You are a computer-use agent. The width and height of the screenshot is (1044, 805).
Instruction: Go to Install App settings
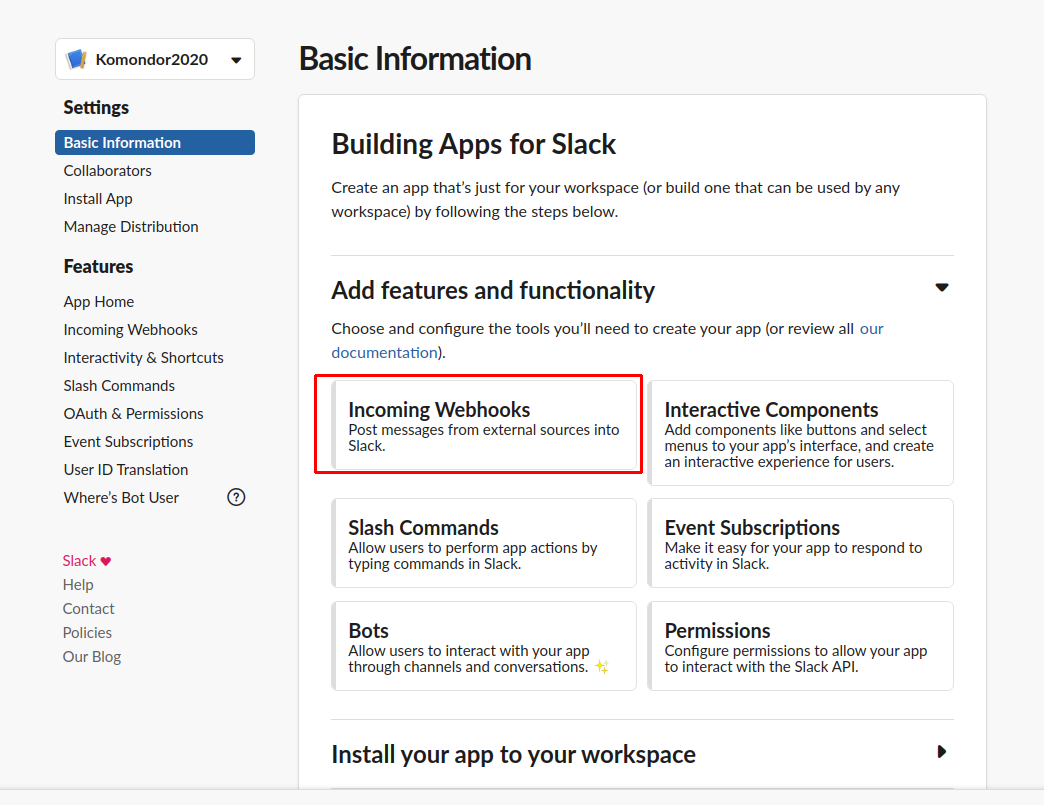[x=98, y=199]
